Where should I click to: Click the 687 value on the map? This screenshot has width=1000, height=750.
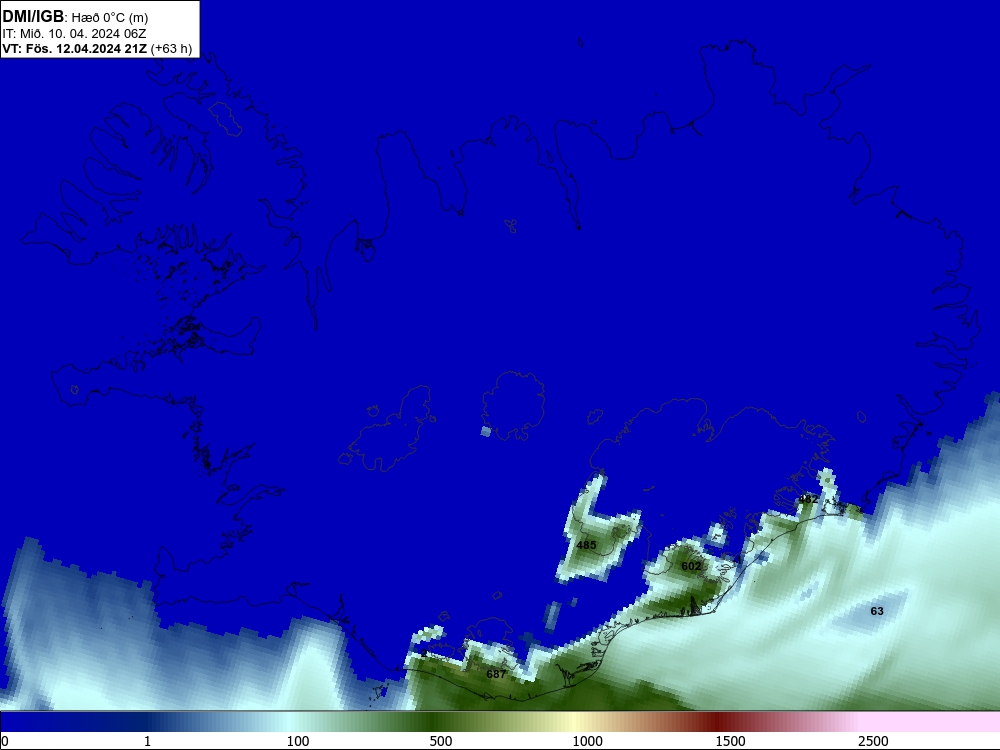496,674
